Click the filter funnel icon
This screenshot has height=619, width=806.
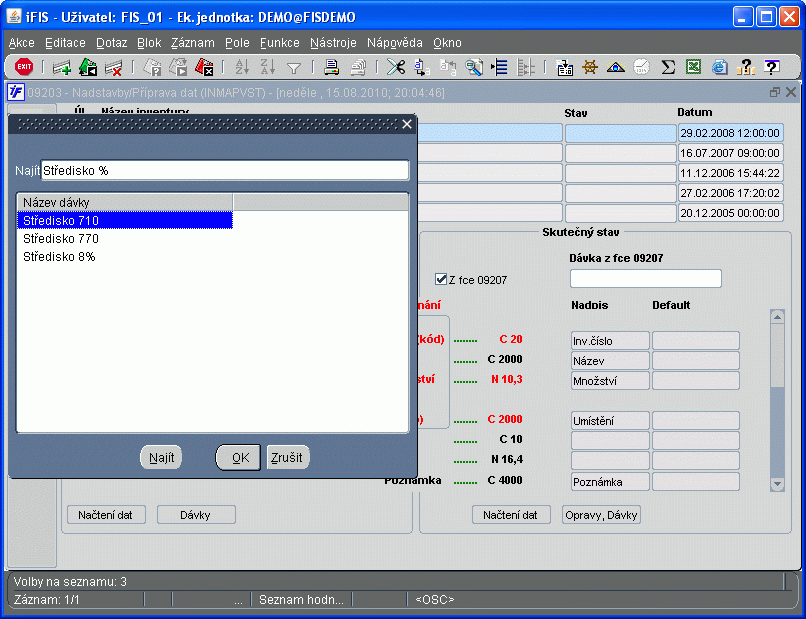294,68
